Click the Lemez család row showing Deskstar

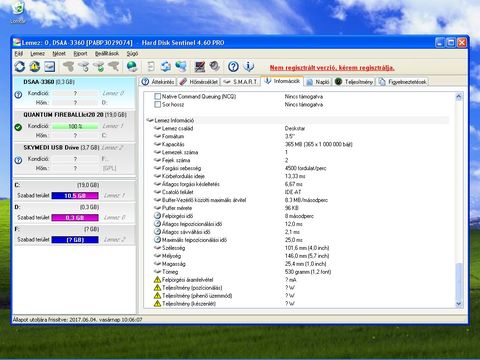pos(298,128)
